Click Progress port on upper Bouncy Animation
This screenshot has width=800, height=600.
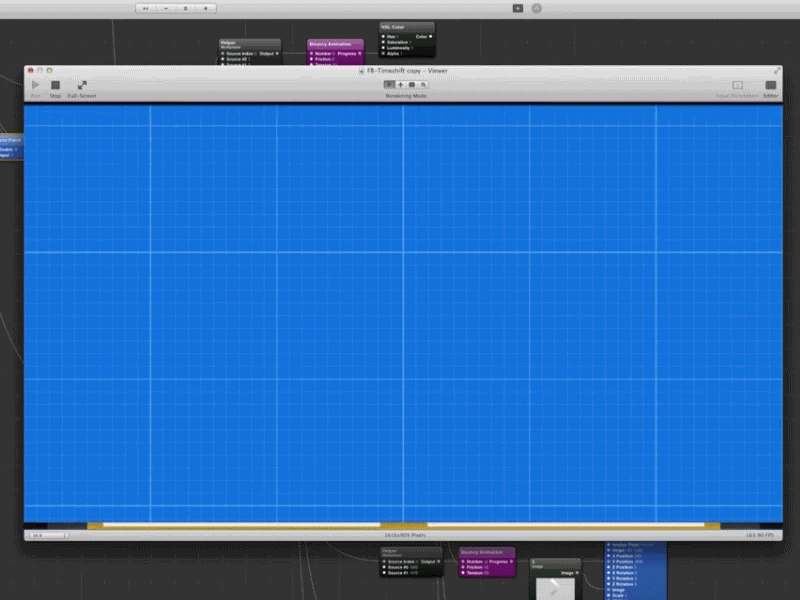pos(360,54)
